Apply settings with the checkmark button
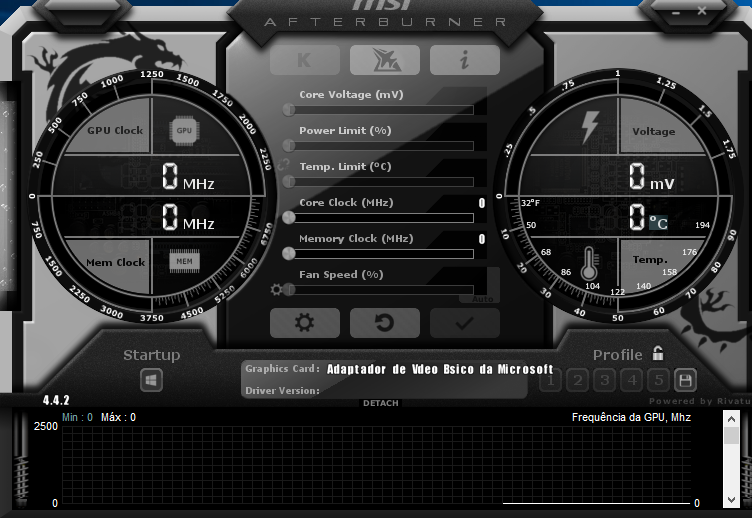The width and height of the screenshot is (752, 518). 465,323
